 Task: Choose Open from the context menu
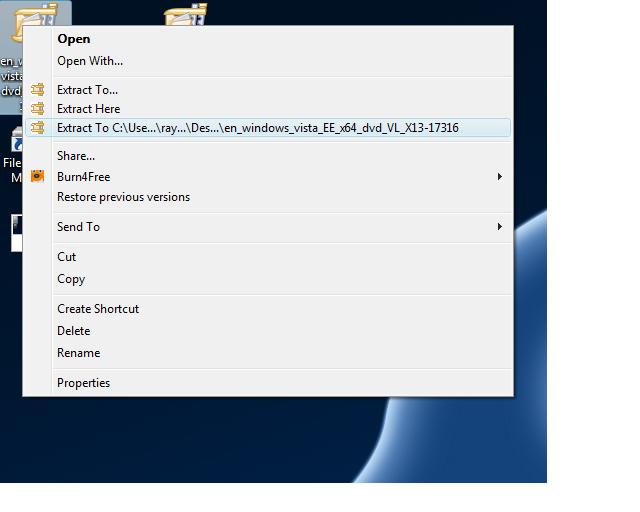click(74, 39)
